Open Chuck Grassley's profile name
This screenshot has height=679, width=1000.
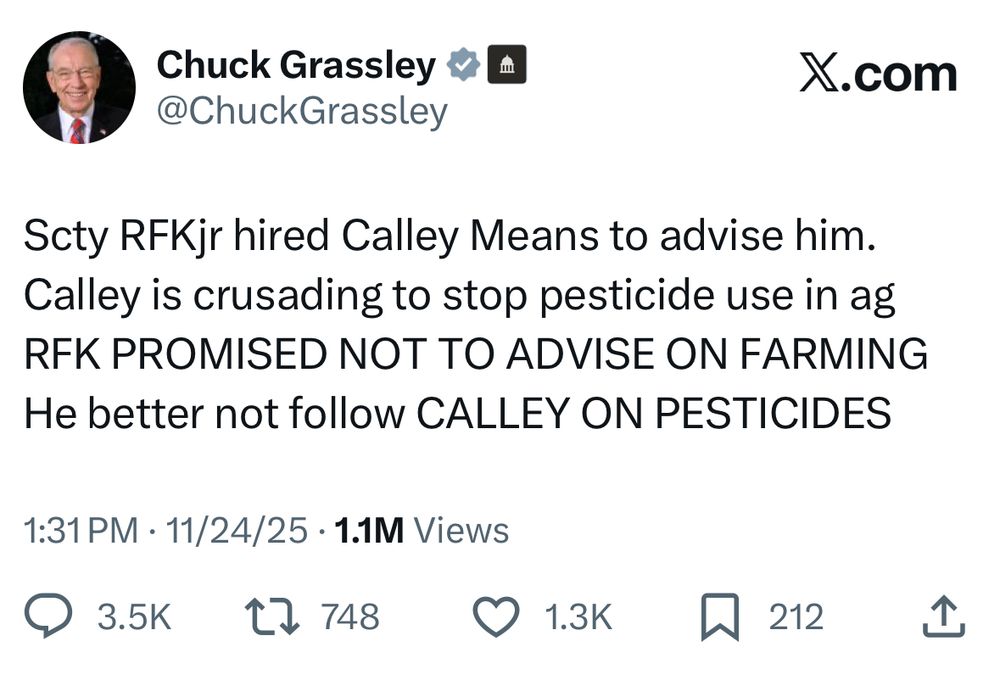click(x=300, y=64)
